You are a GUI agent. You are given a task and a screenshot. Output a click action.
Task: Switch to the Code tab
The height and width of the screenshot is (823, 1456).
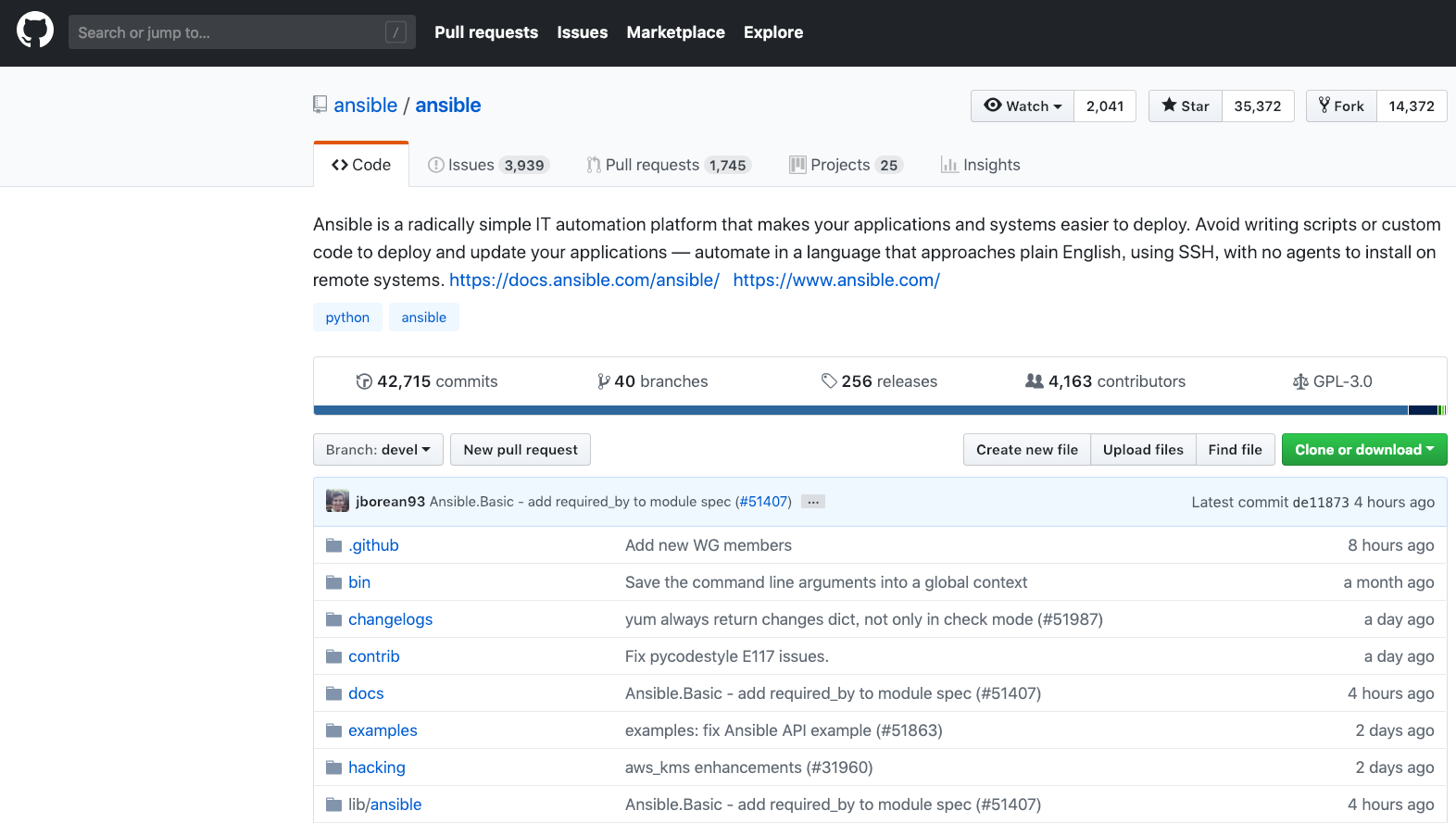[361, 165]
